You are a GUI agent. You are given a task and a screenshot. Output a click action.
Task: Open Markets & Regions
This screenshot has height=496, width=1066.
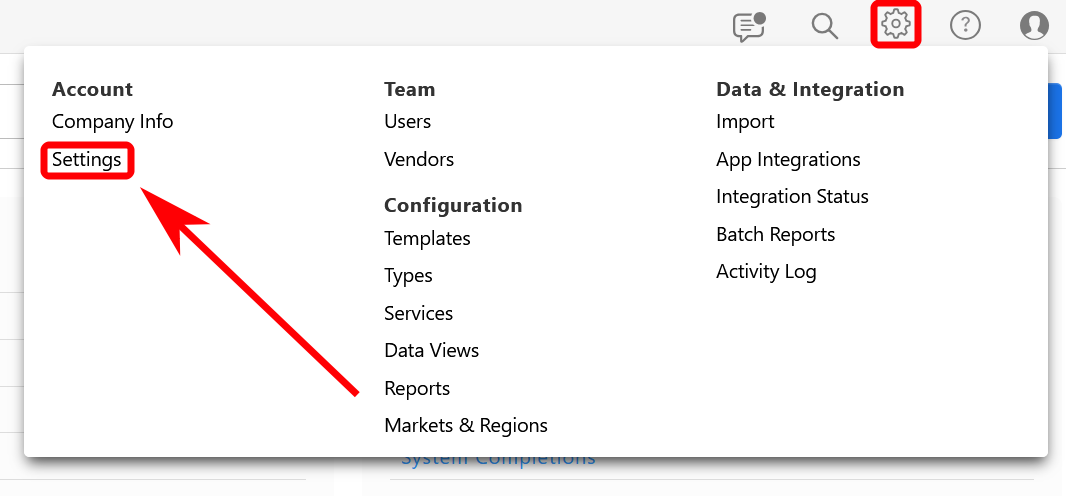click(x=466, y=426)
